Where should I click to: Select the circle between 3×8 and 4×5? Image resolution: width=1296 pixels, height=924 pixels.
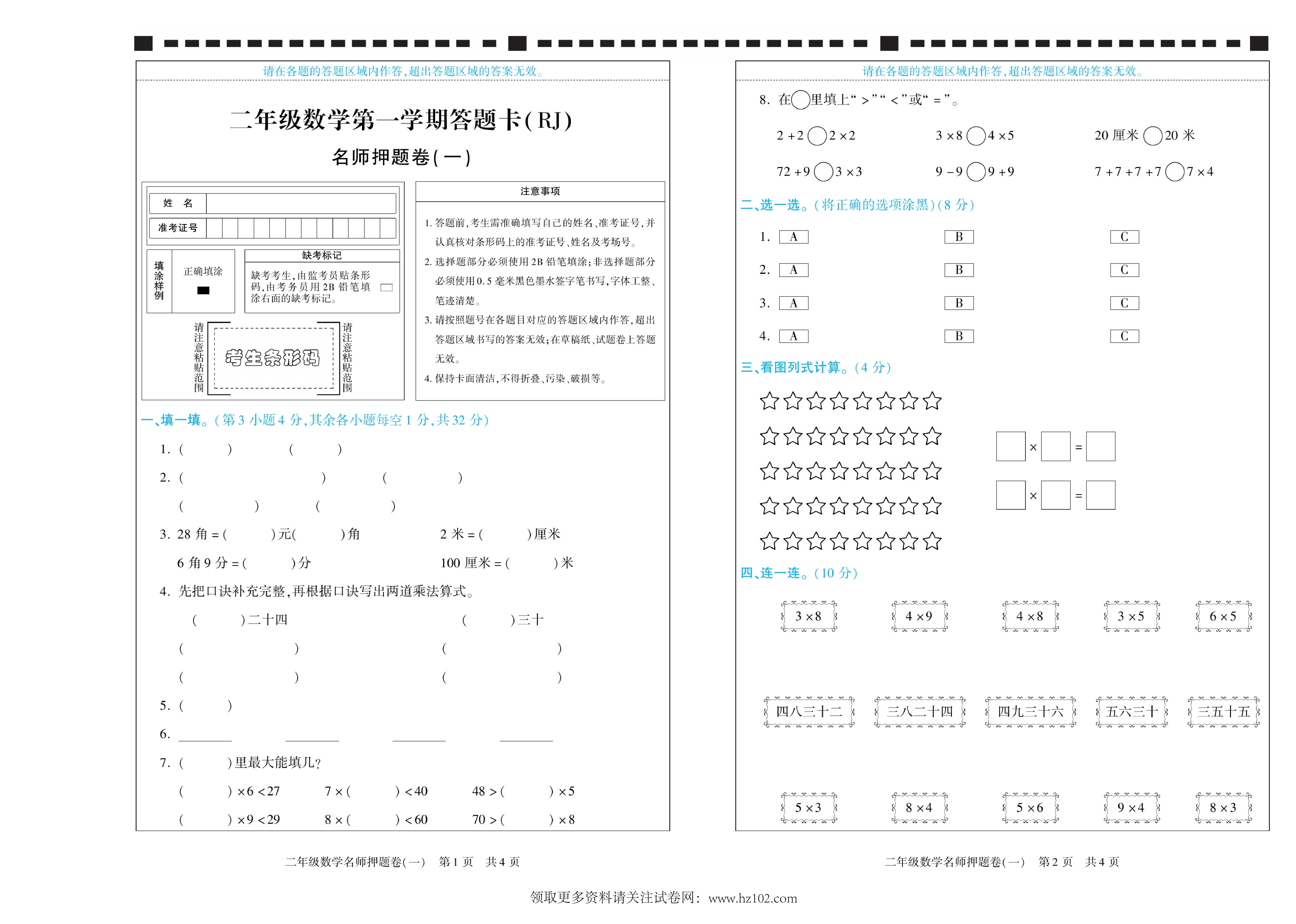coord(976,136)
